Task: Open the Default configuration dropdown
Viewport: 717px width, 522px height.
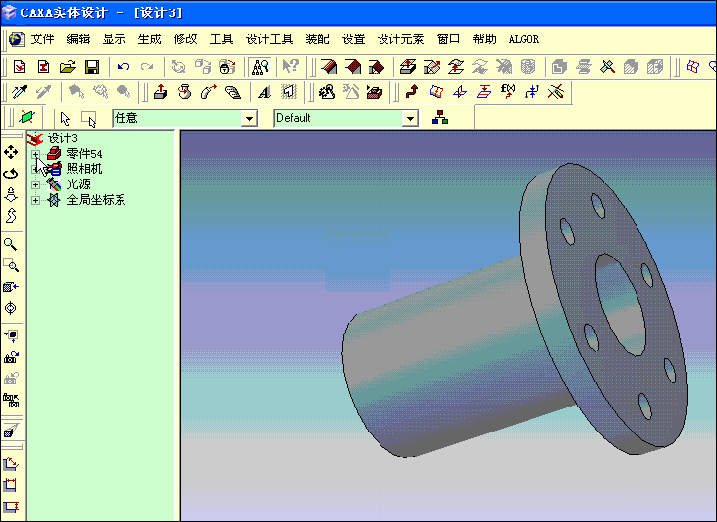Action: coord(410,119)
